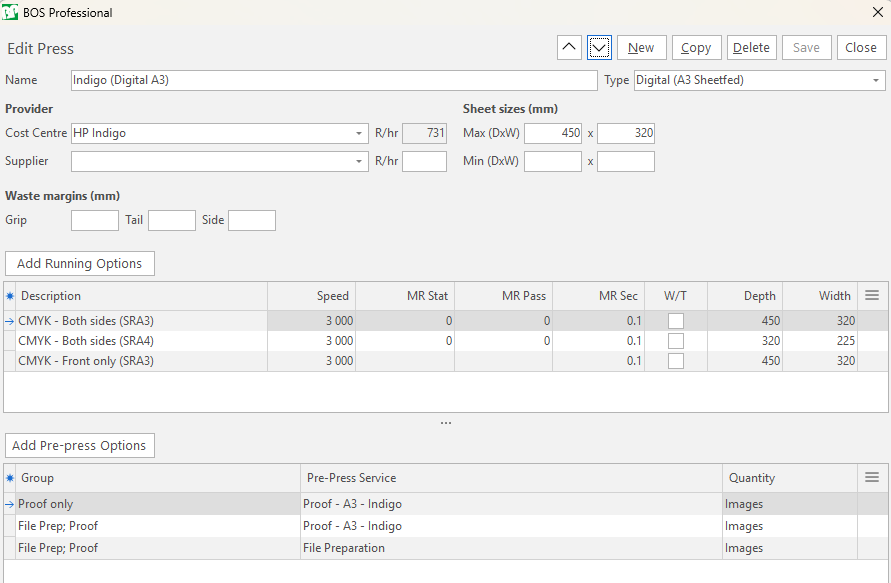
Task: Go to previous press record arrow
Action: [x=569, y=48]
